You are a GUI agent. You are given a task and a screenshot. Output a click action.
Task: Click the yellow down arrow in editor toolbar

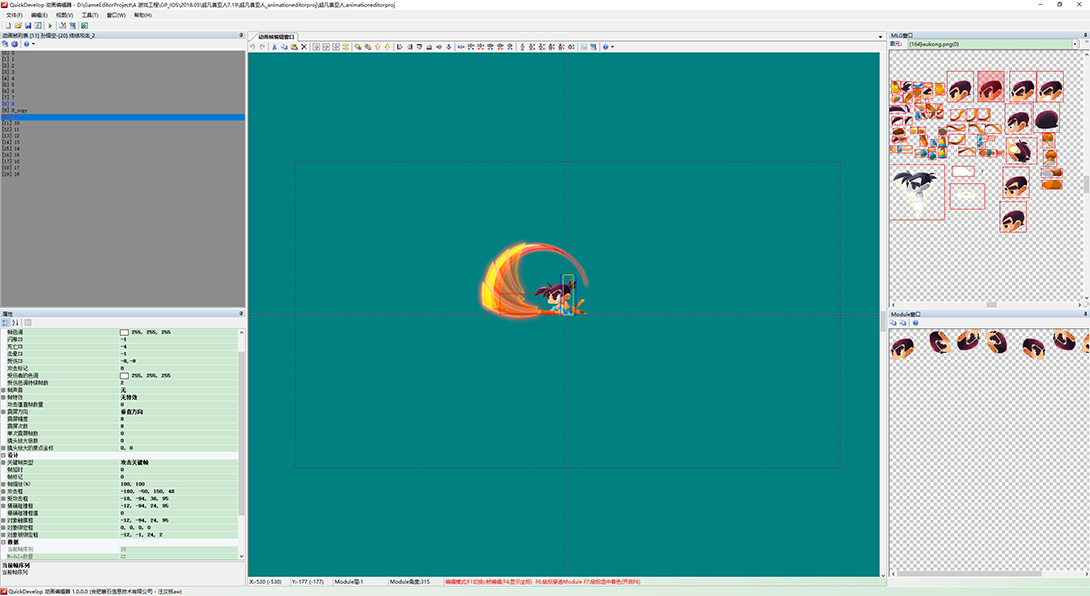click(387, 47)
